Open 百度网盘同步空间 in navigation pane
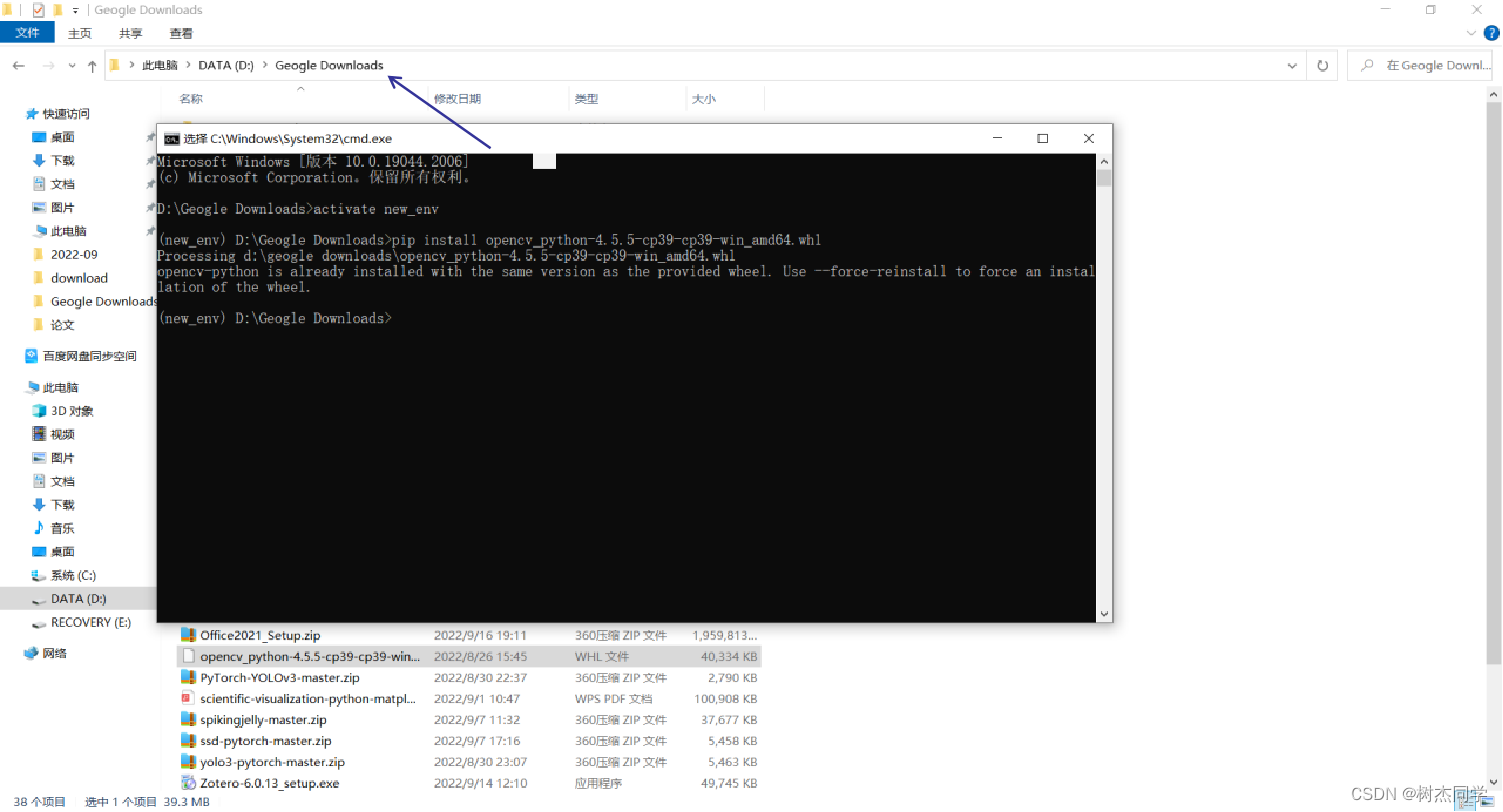 click(x=89, y=356)
